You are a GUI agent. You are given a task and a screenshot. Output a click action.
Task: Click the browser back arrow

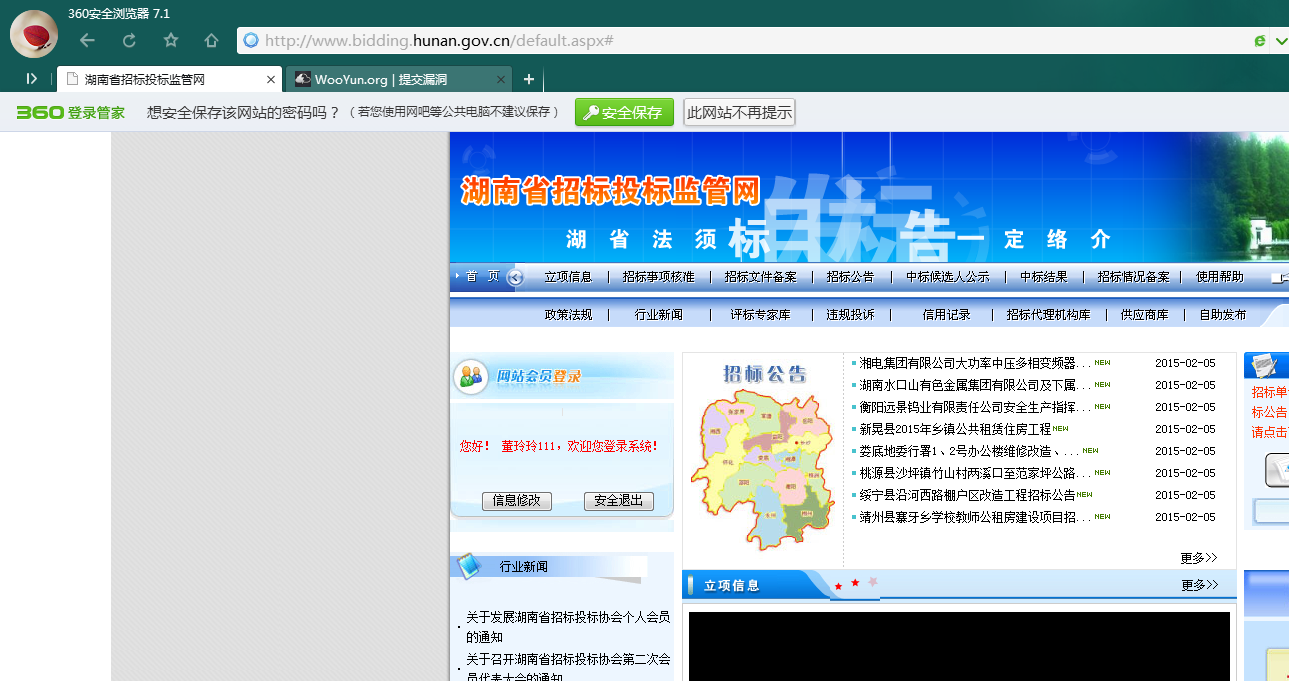(x=87, y=40)
